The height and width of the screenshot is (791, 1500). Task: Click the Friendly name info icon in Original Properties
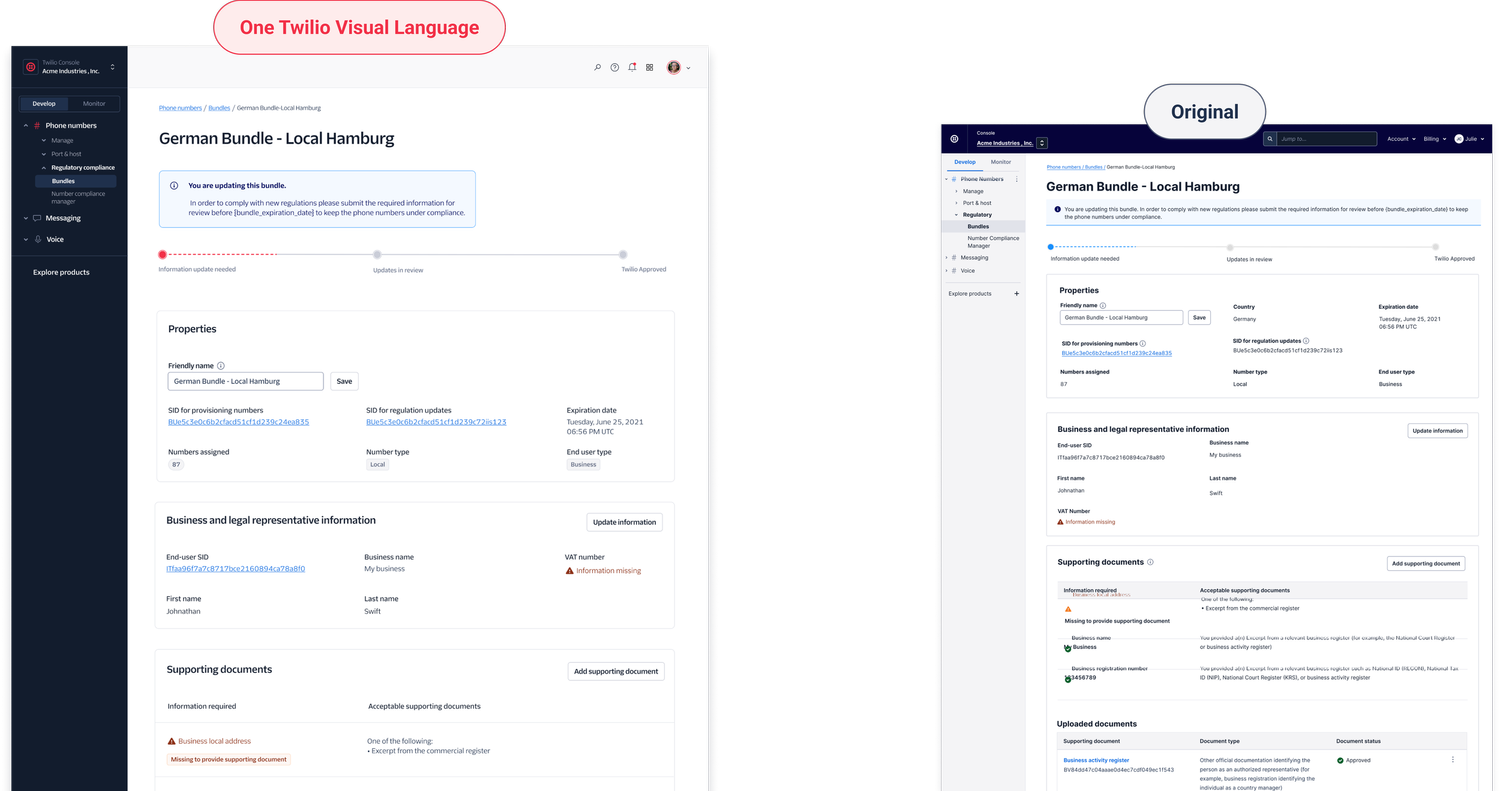tap(1103, 306)
